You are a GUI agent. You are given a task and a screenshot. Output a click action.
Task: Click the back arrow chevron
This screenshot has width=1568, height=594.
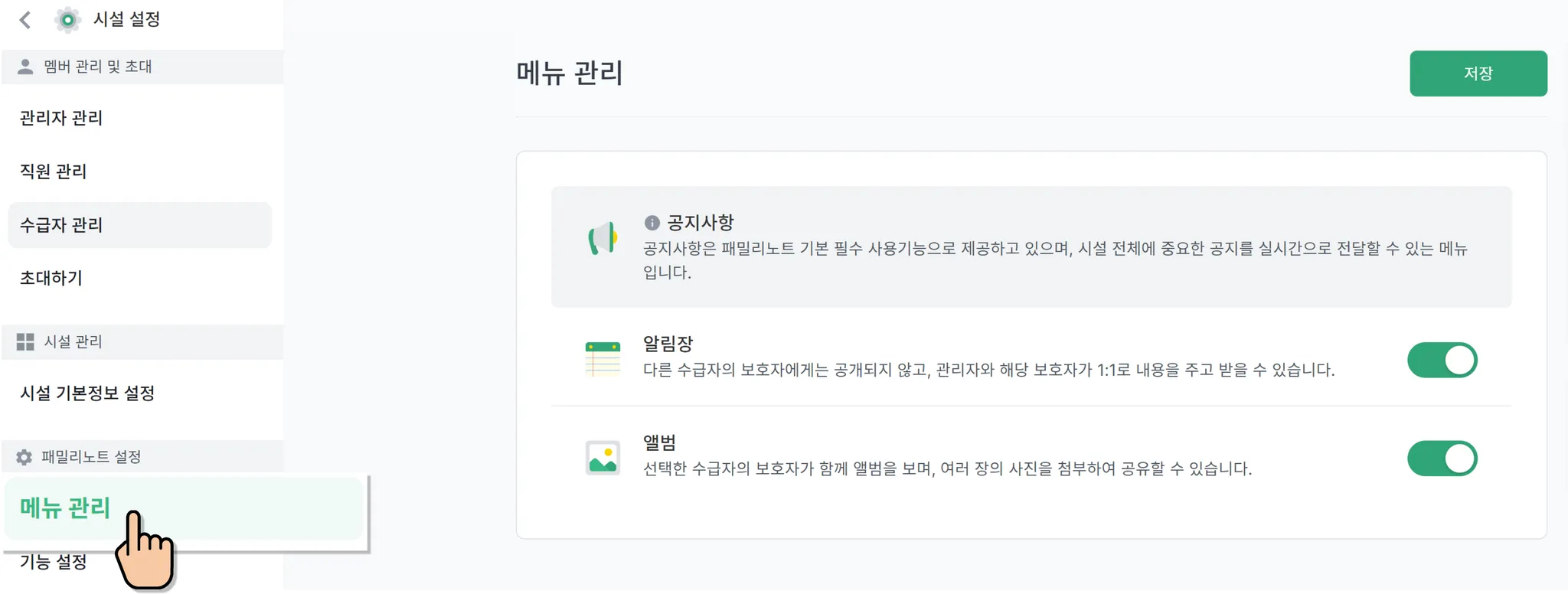pyautogui.click(x=25, y=20)
